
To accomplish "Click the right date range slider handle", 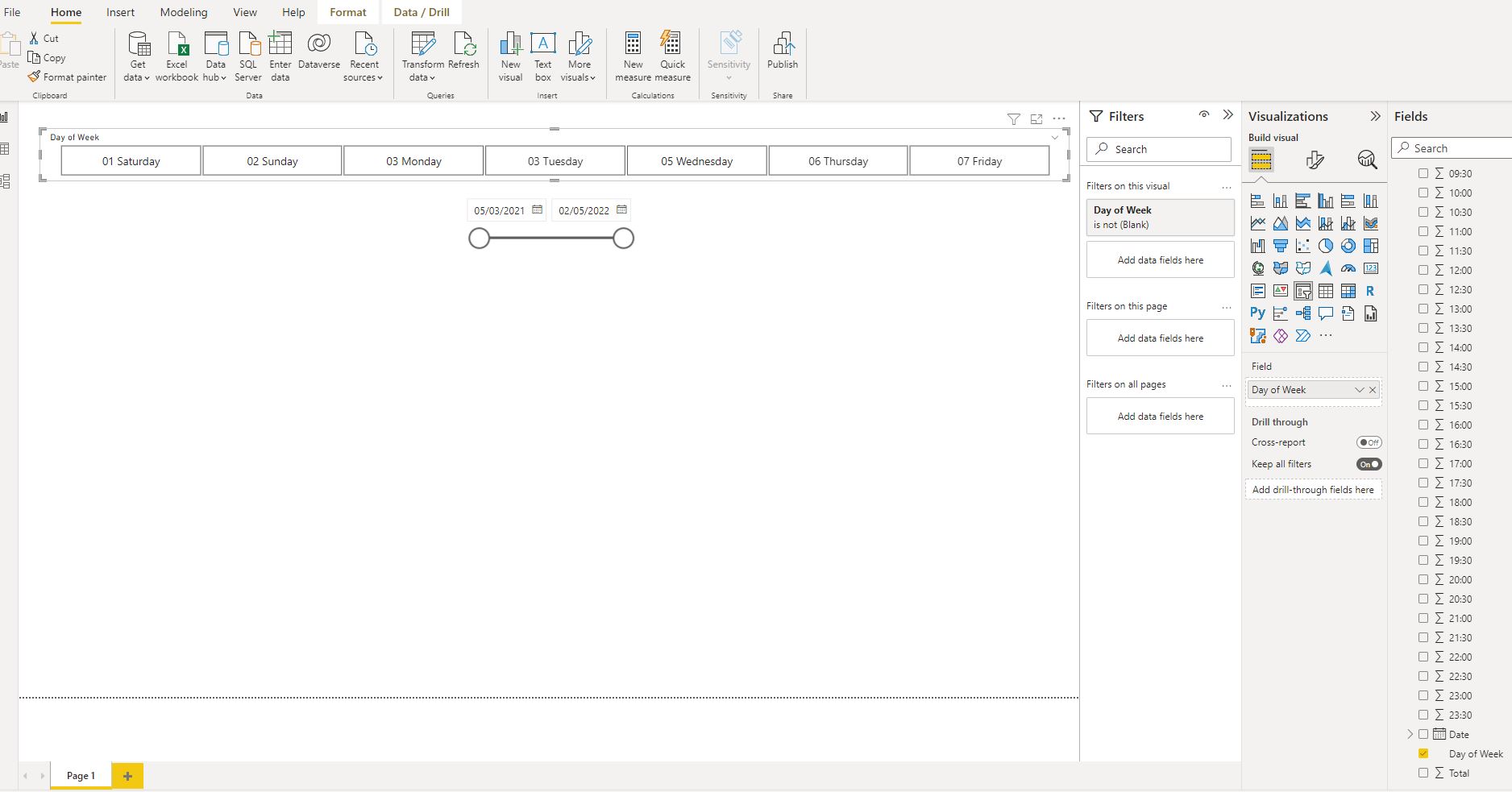I will coord(623,238).
